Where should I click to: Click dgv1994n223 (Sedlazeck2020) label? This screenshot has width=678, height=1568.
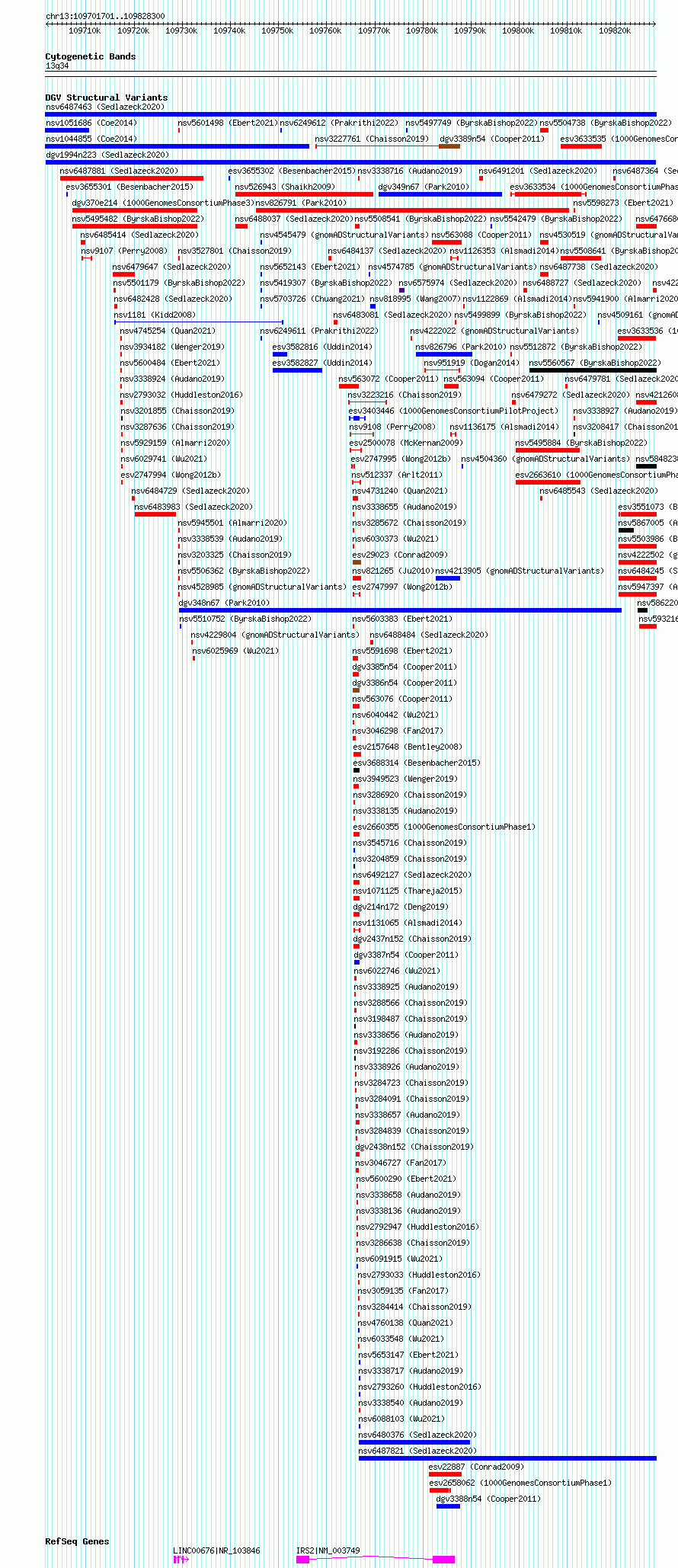coord(107,155)
